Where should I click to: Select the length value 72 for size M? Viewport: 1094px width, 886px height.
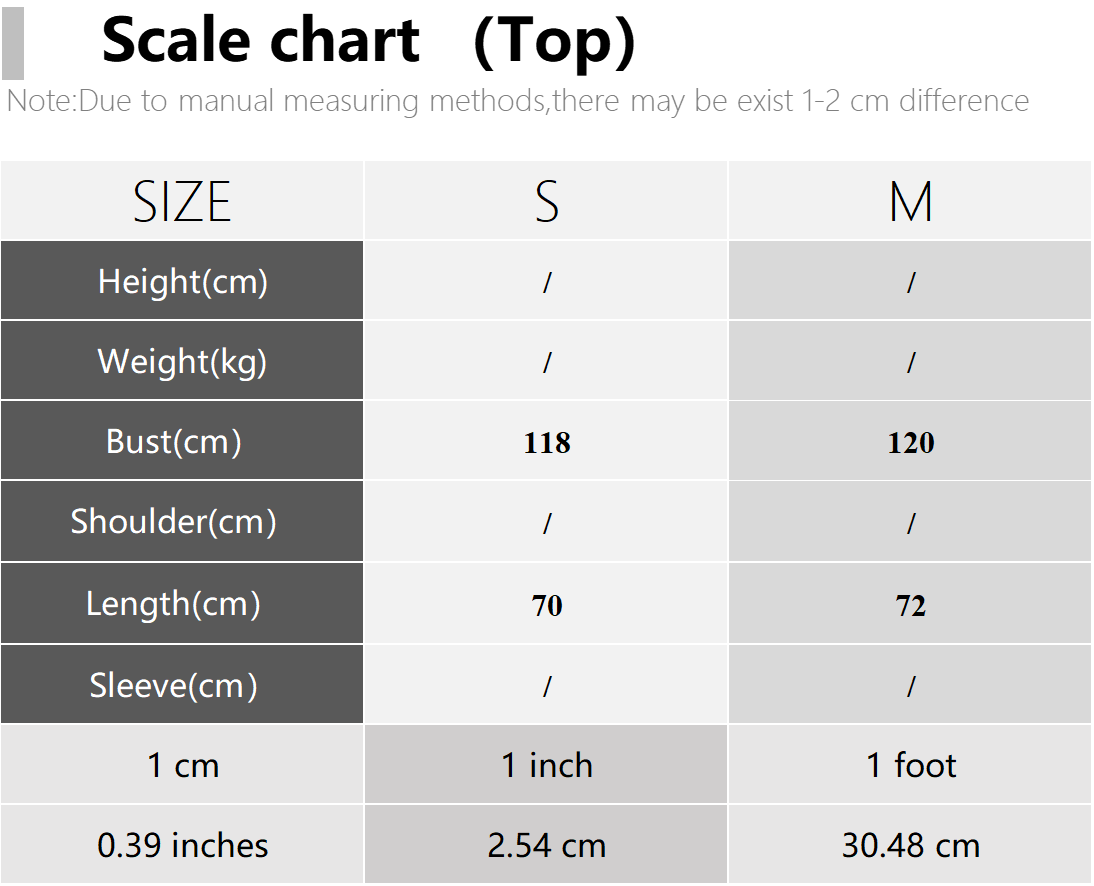[x=910, y=604]
